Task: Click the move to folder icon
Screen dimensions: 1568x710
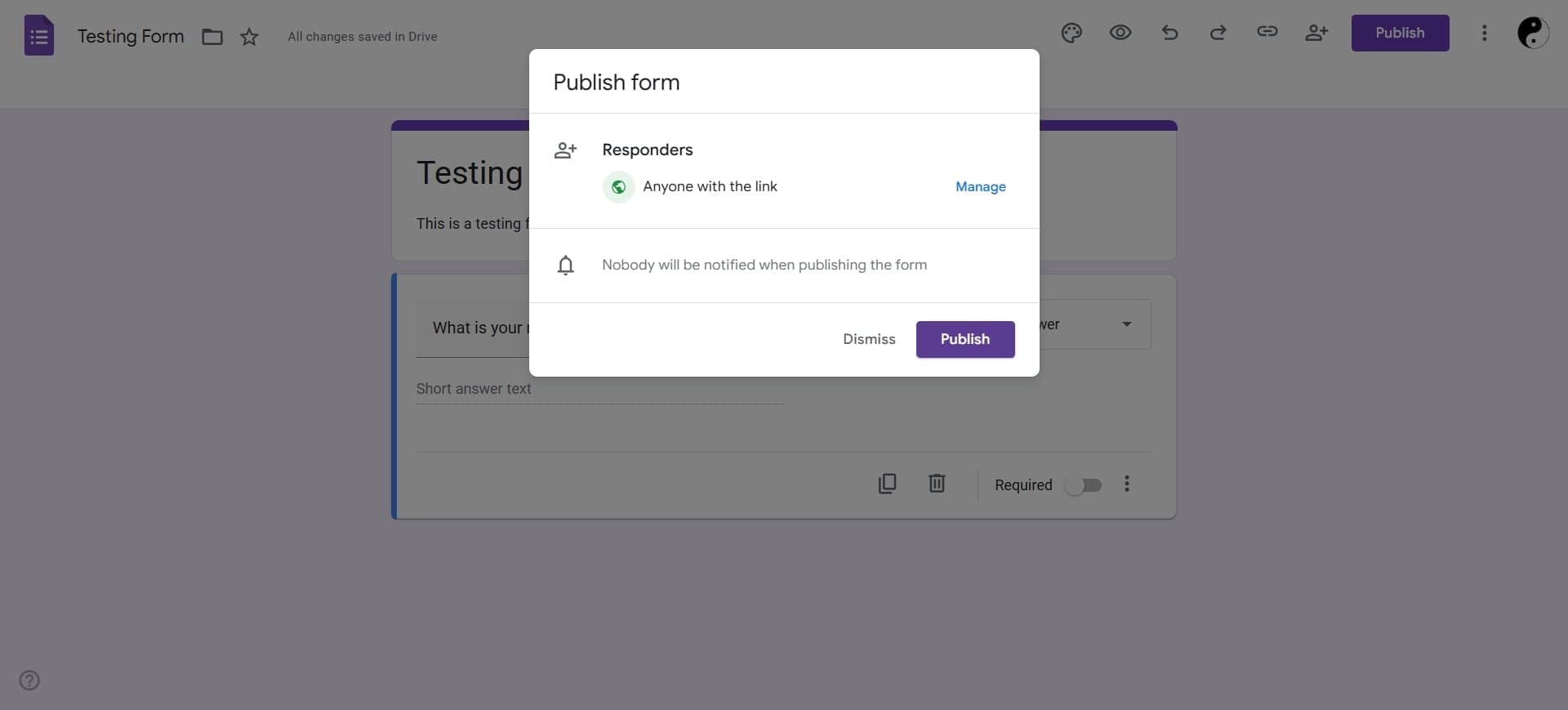Action: coord(212,37)
